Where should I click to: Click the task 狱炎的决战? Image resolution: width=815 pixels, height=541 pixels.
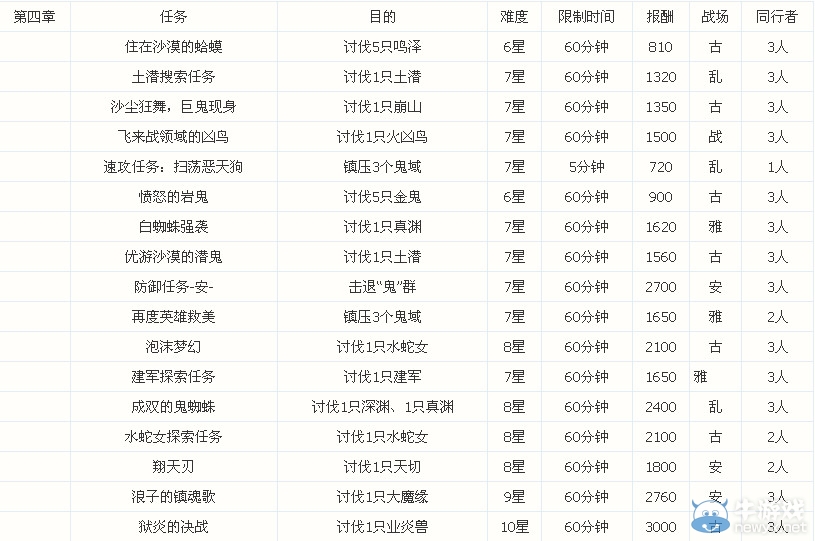(173, 526)
